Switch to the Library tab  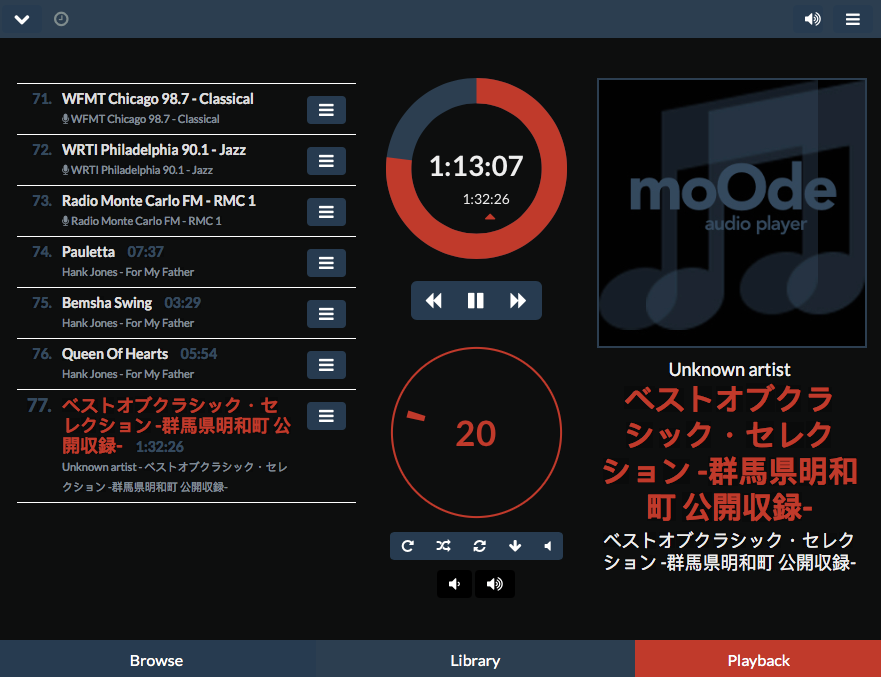pyautogui.click(x=475, y=660)
